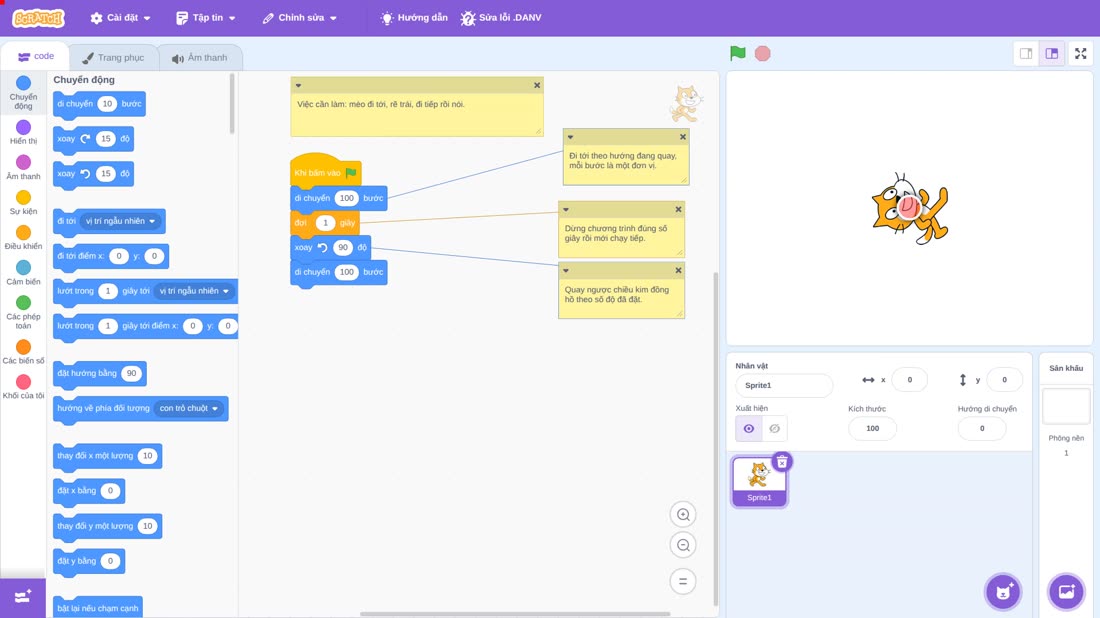Click the sprite name field Sprite1
This screenshot has height=618, width=1100.
coord(784,385)
